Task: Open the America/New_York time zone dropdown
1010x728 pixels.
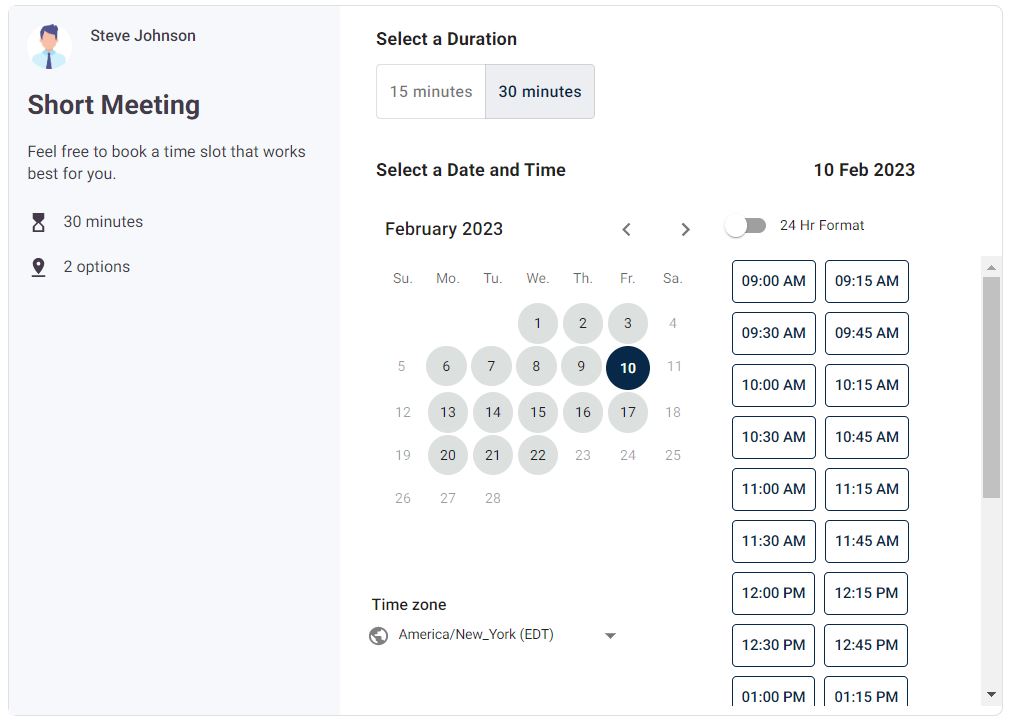Action: coord(476,634)
